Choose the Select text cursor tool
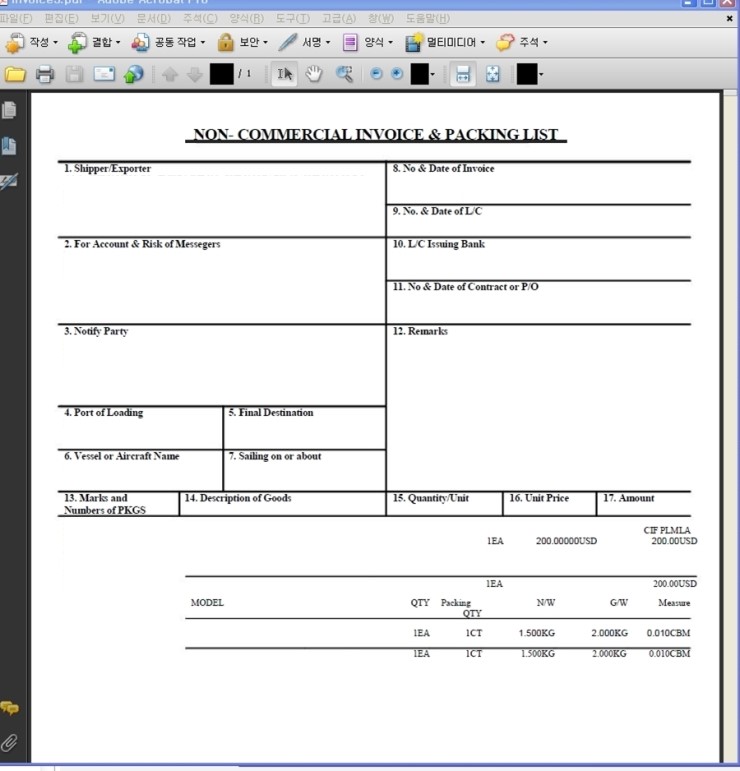740x771 pixels. point(284,74)
